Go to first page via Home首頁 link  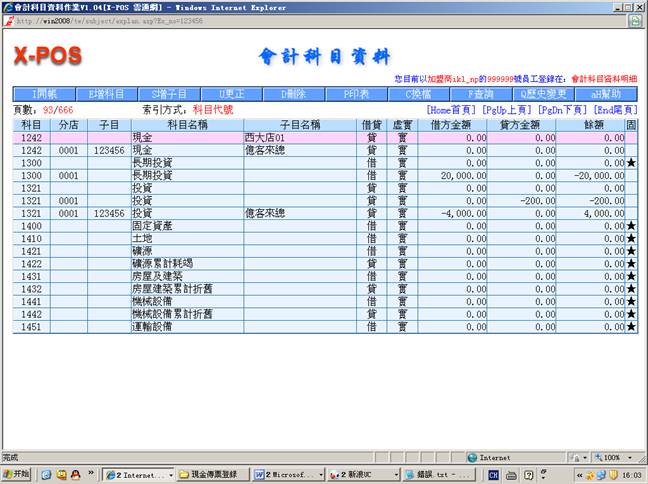click(452, 108)
